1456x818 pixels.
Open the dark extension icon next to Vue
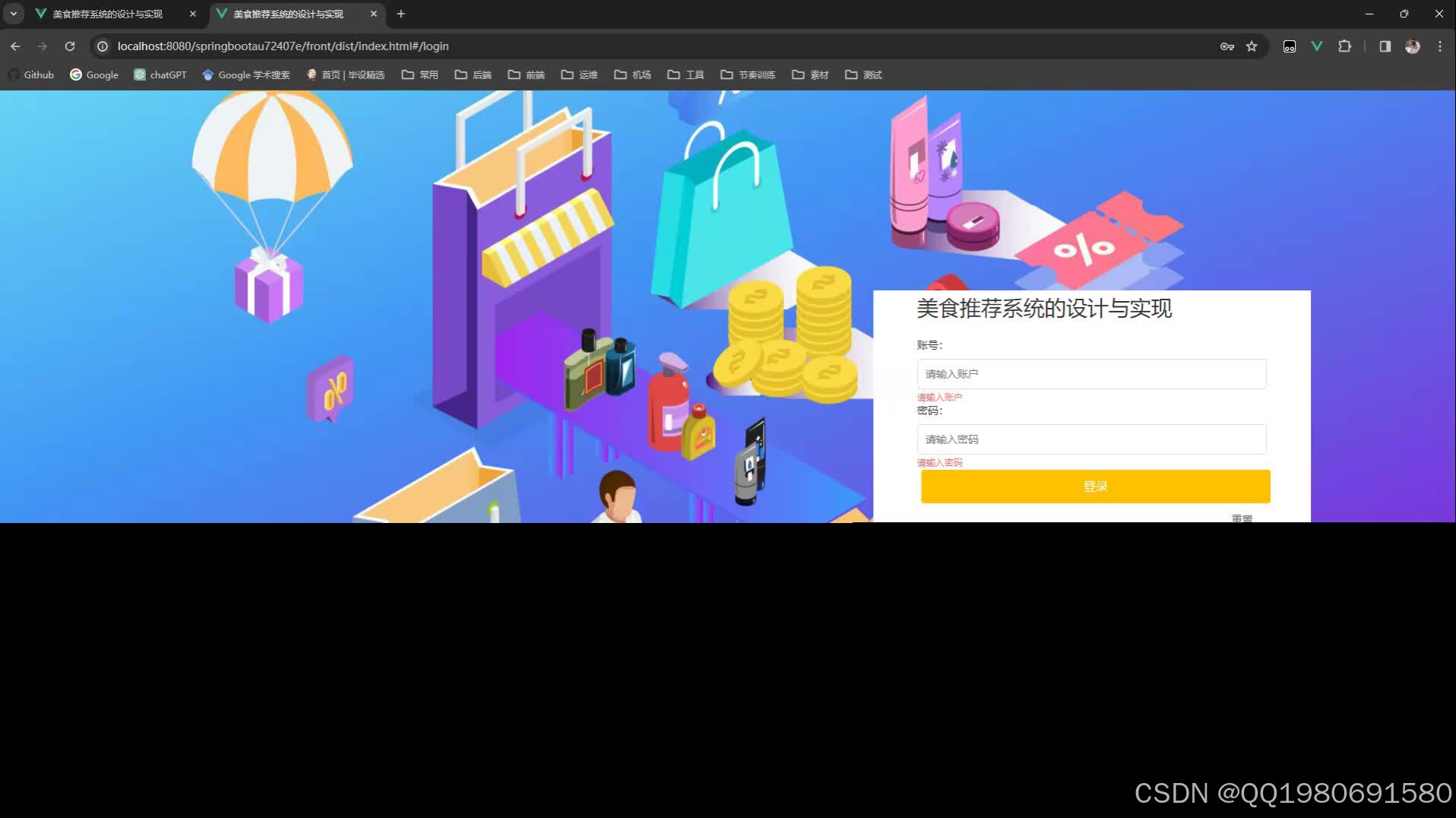click(1290, 46)
